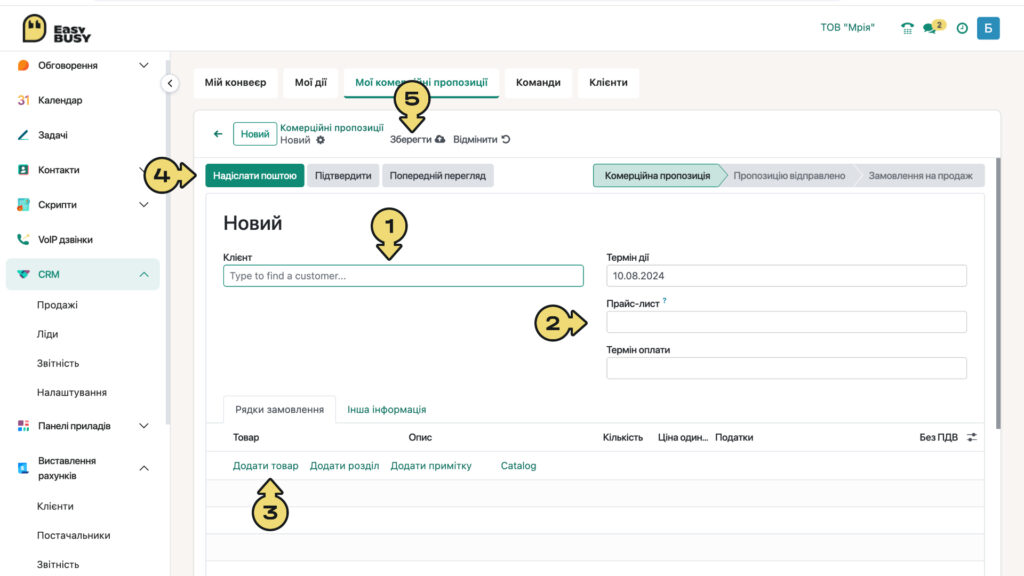Switch to Мої дії tab
The width and height of the screenshot is (1024, 576).
pos(310,82)
